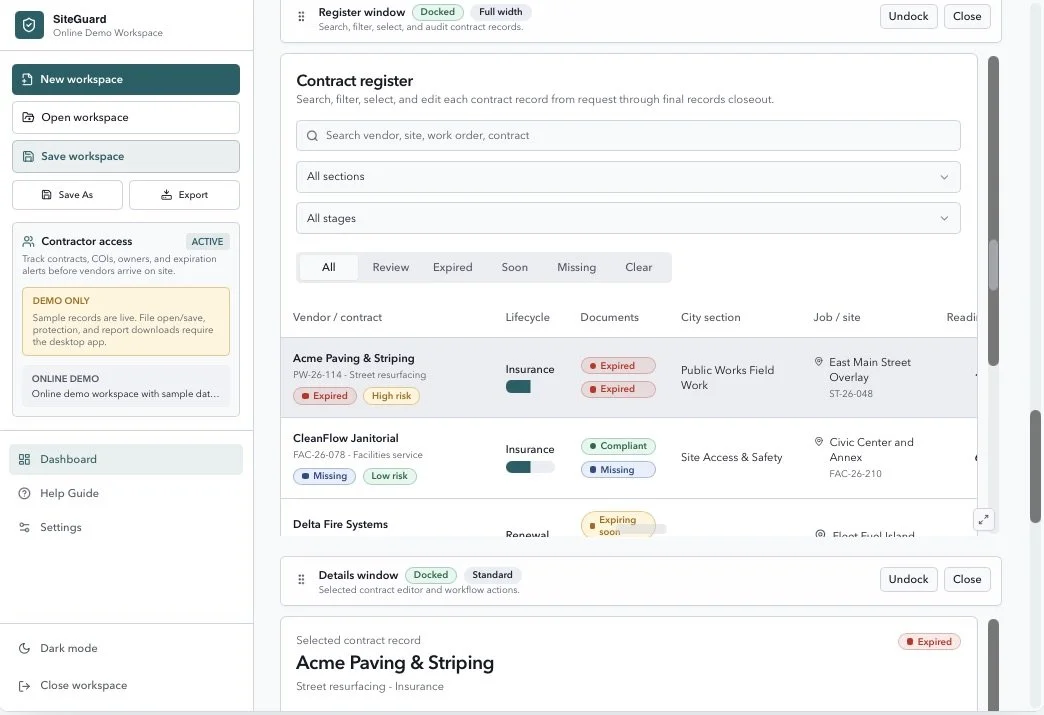
Task: Save the current workspace
Action: click(126, 156)
